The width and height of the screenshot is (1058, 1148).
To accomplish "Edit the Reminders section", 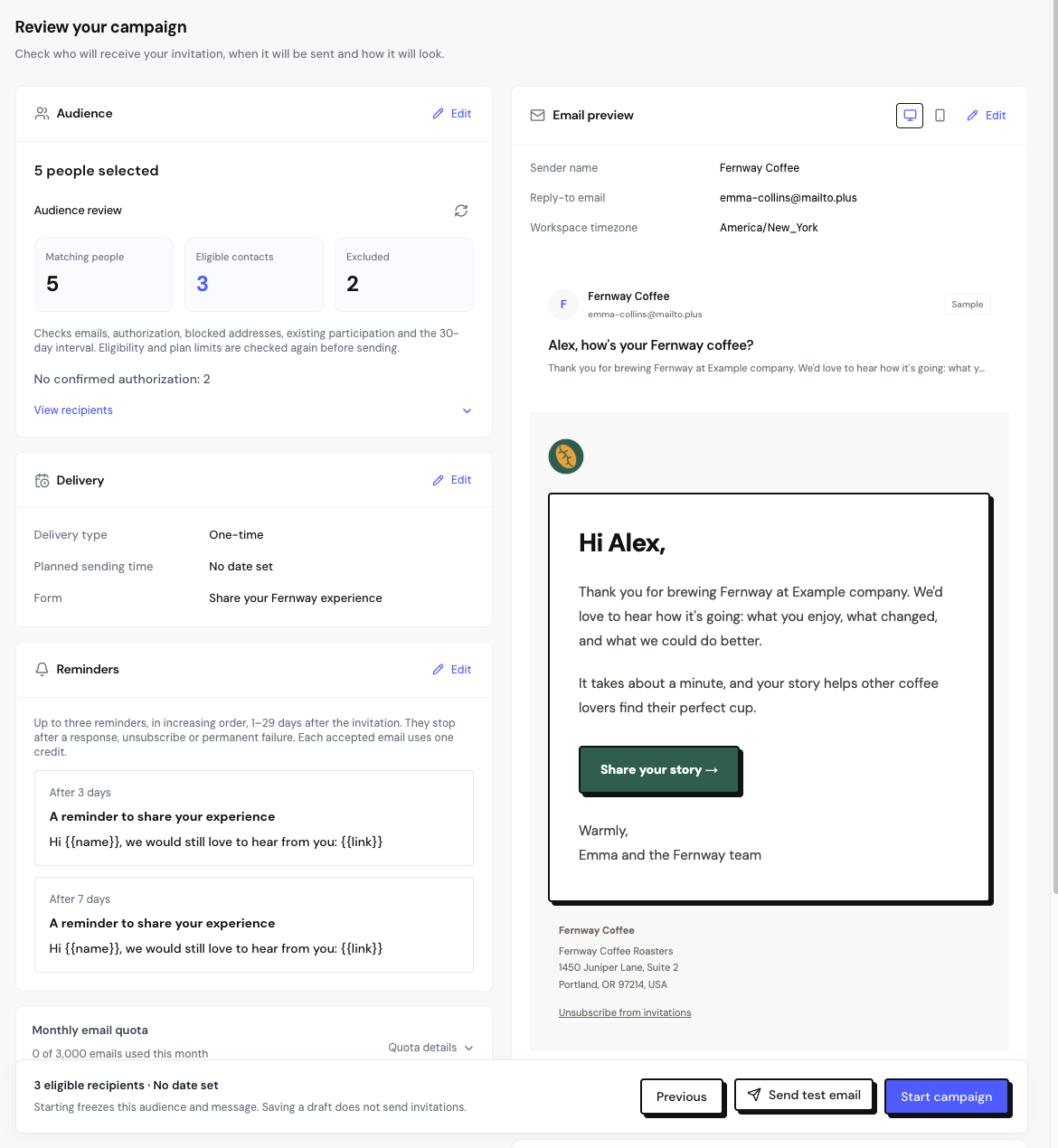I will pyautogui.click(x=452, y=670).
